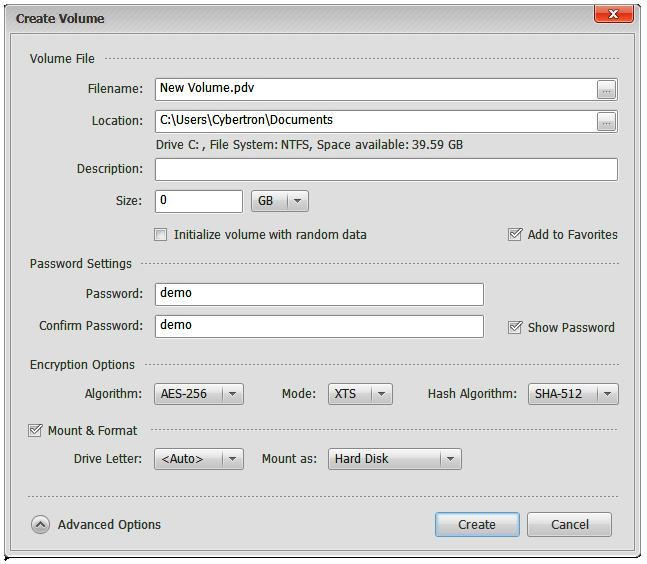Click the Confirm Password field
Image resolution: width=647 pixels, height=564 pixels.
click(319, 327)
